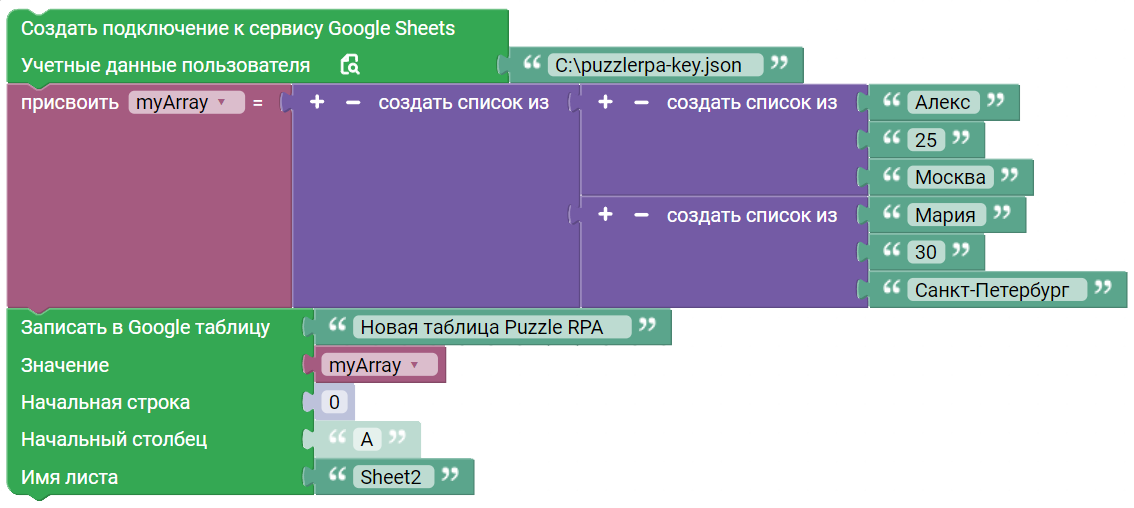Click создать список из label beside Алекс

point(752,103)
